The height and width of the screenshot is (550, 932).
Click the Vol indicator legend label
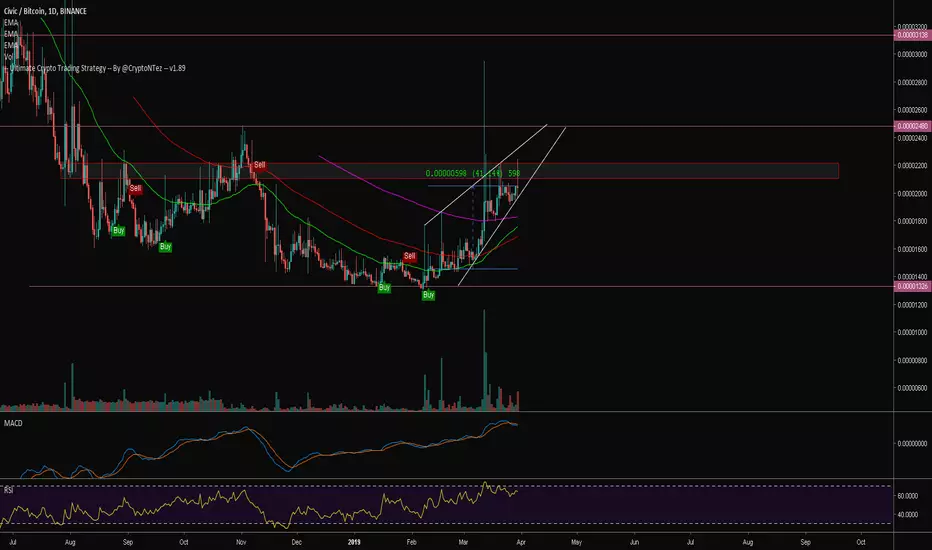(9, 56)
